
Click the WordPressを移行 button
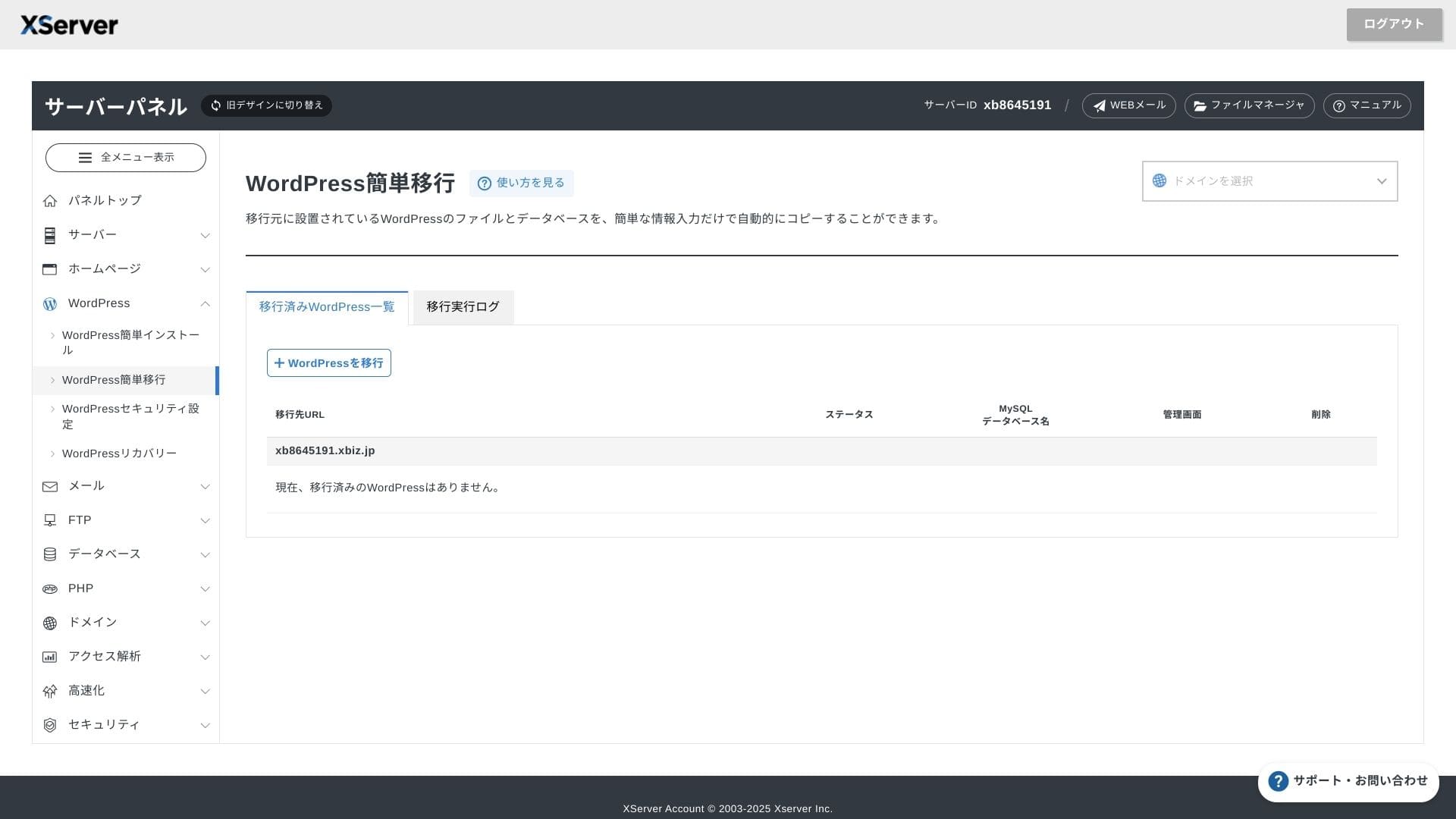coord(329,363)
